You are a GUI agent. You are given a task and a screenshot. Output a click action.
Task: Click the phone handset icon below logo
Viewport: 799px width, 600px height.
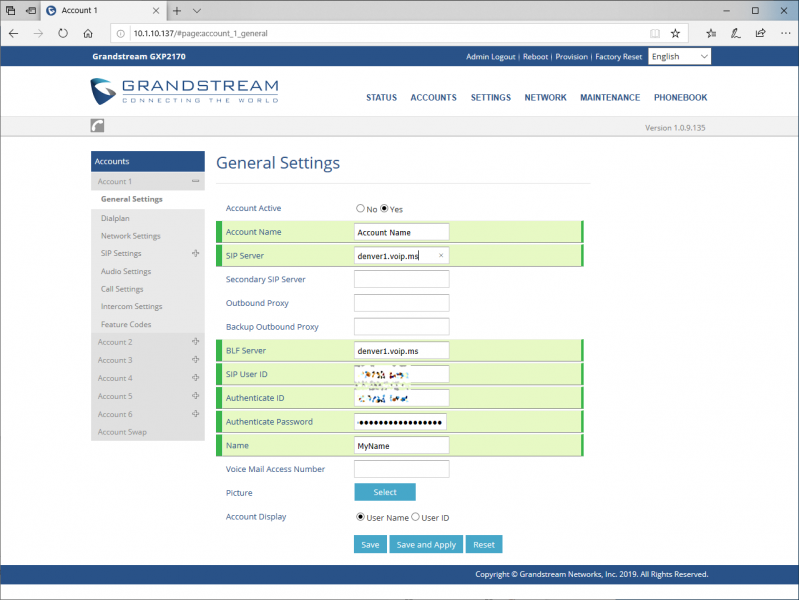[97, 125]
